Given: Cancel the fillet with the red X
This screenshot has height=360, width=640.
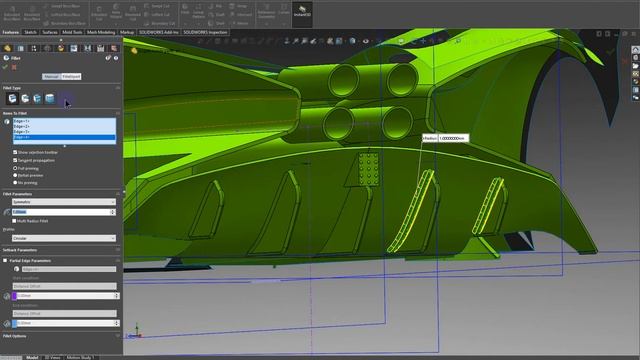Looking at the screenshot, I should pyautogui.click(x=14, y=67).
